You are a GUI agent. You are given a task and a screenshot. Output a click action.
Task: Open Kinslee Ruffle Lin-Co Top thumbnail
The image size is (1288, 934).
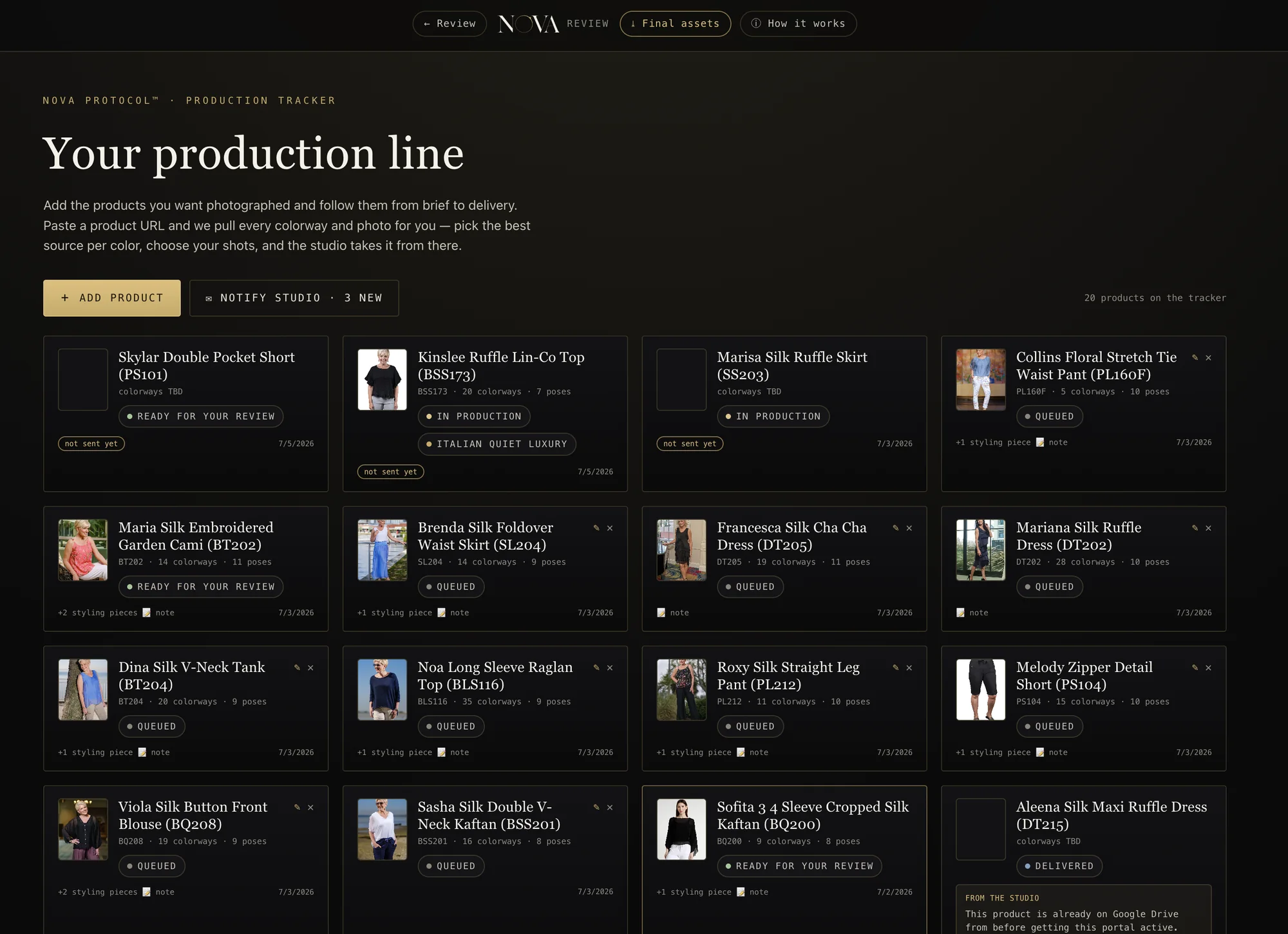[383, 380]
